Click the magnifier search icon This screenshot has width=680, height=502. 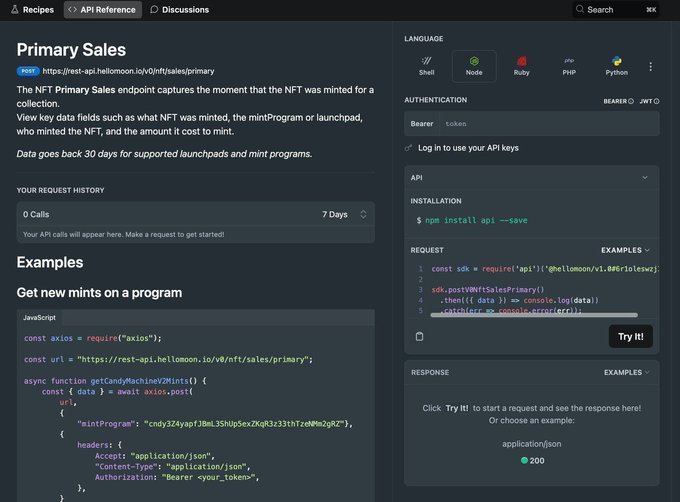click(580, 9)
